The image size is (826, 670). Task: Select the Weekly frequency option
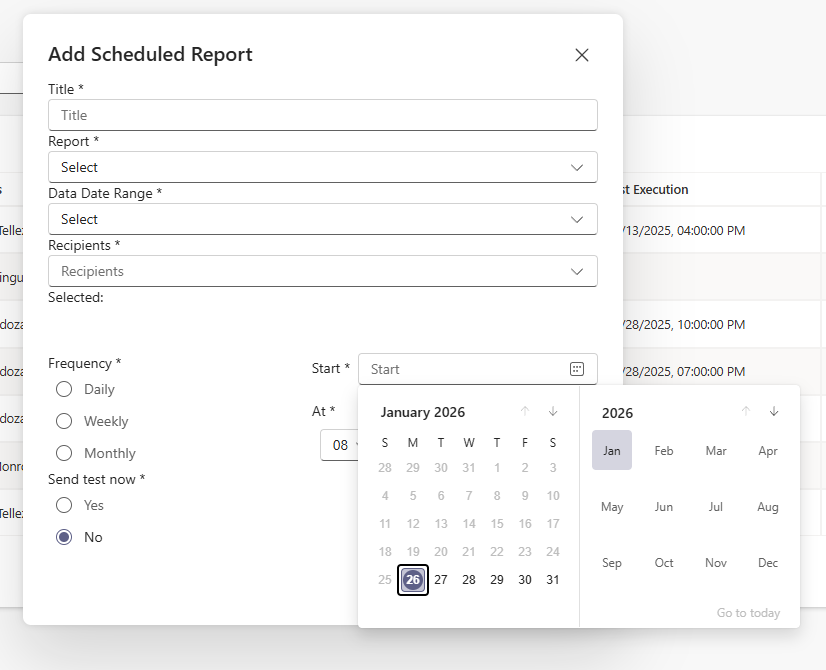pos(64,421)
